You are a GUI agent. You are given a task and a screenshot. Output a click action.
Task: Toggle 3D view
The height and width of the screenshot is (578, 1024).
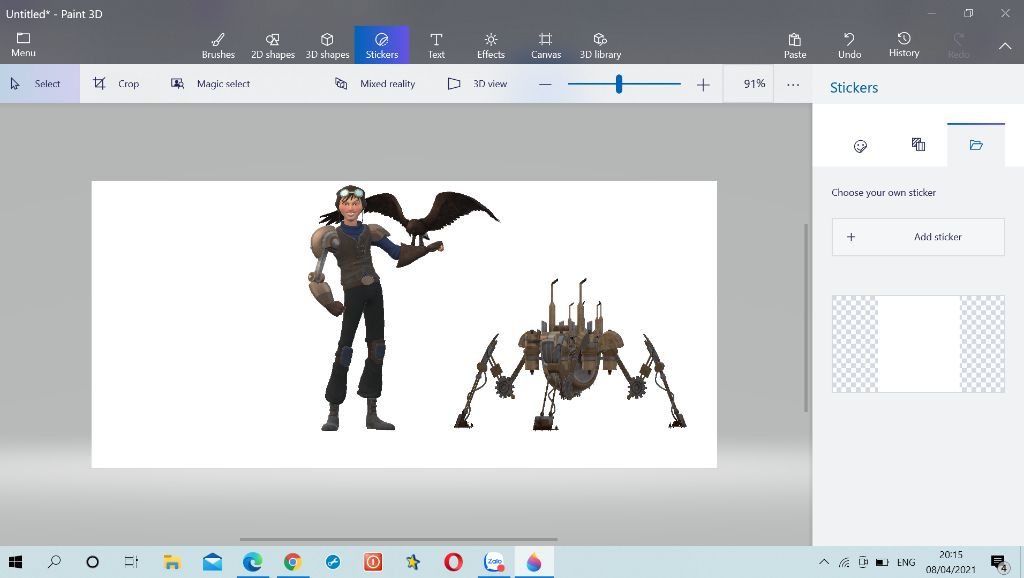click(x=477, y=84)
